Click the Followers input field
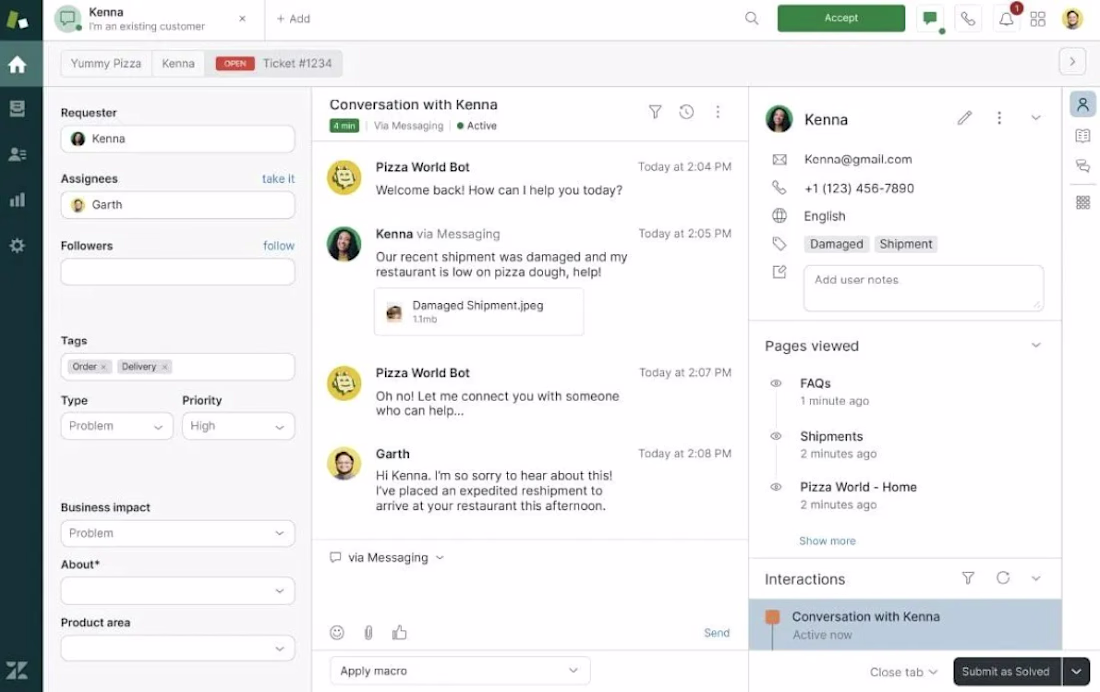Screen dimensions: 1100x692 click(x=177, y=272)
